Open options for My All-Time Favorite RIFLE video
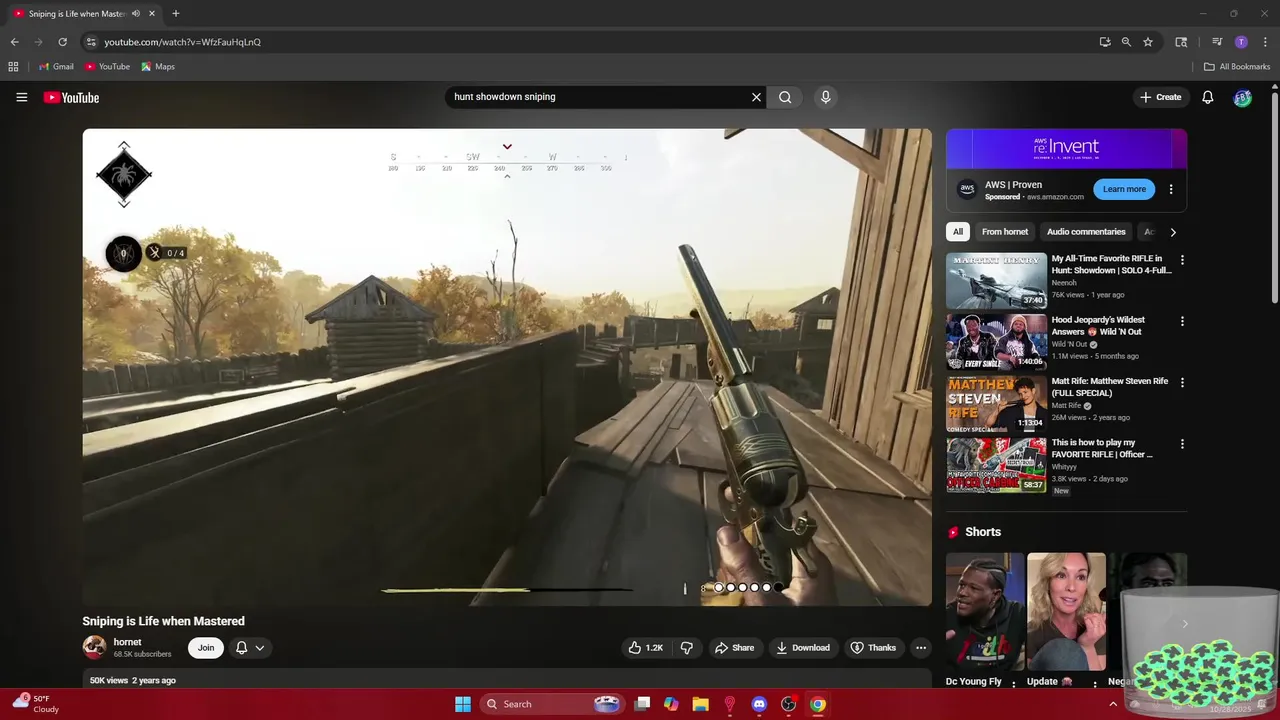This screenshot has height=720, width=1280. (x=1182, y=260)
